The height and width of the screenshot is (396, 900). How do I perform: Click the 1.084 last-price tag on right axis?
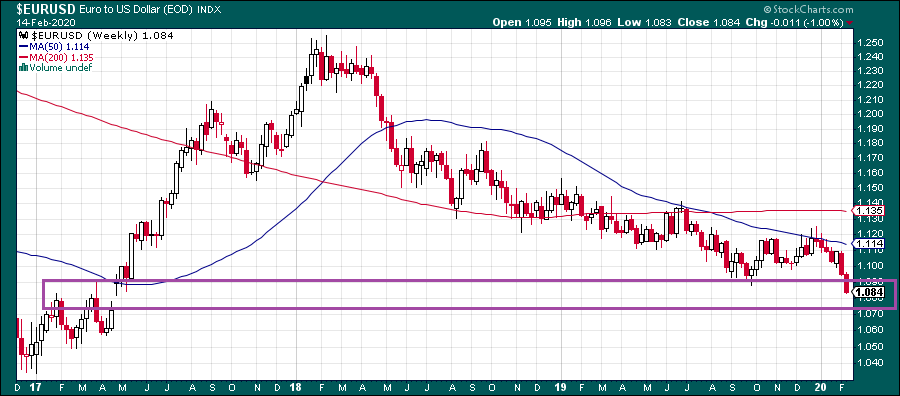pyautogui.click(x=868, y=293)
